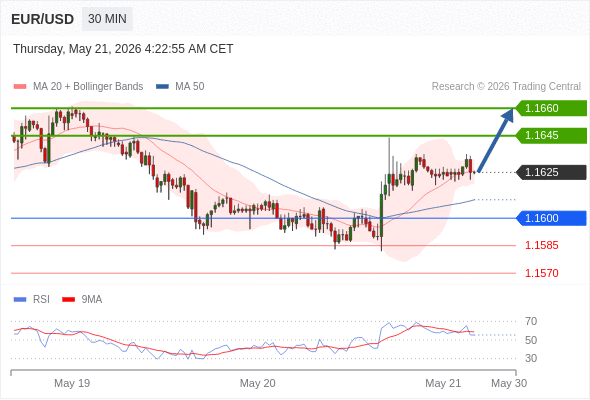The image size is (590, 400).
Task: Click the RSI blue legend swatch
Action: click(x=20, y=300)
